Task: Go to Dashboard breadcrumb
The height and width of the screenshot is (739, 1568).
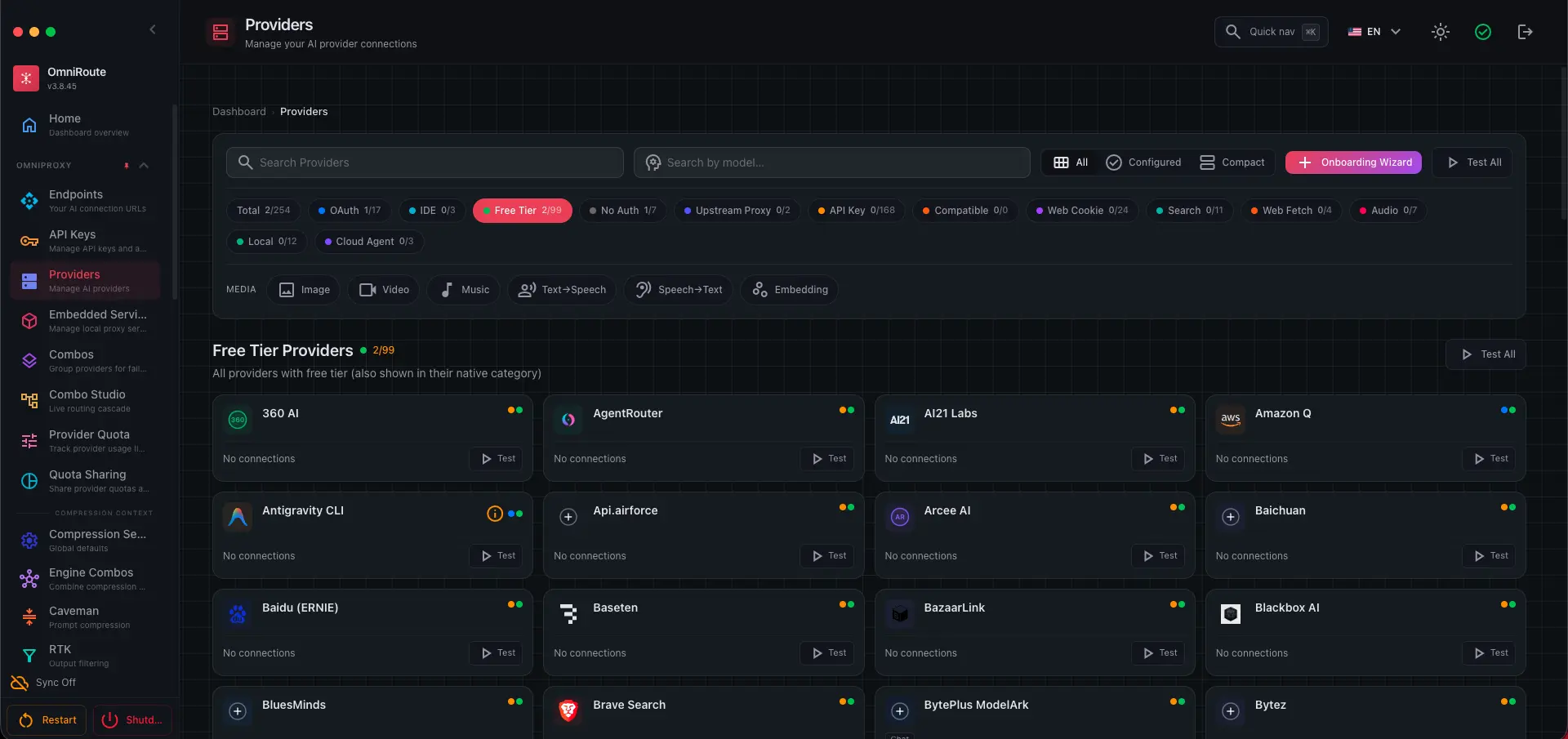Action: (x=239, y=112)
